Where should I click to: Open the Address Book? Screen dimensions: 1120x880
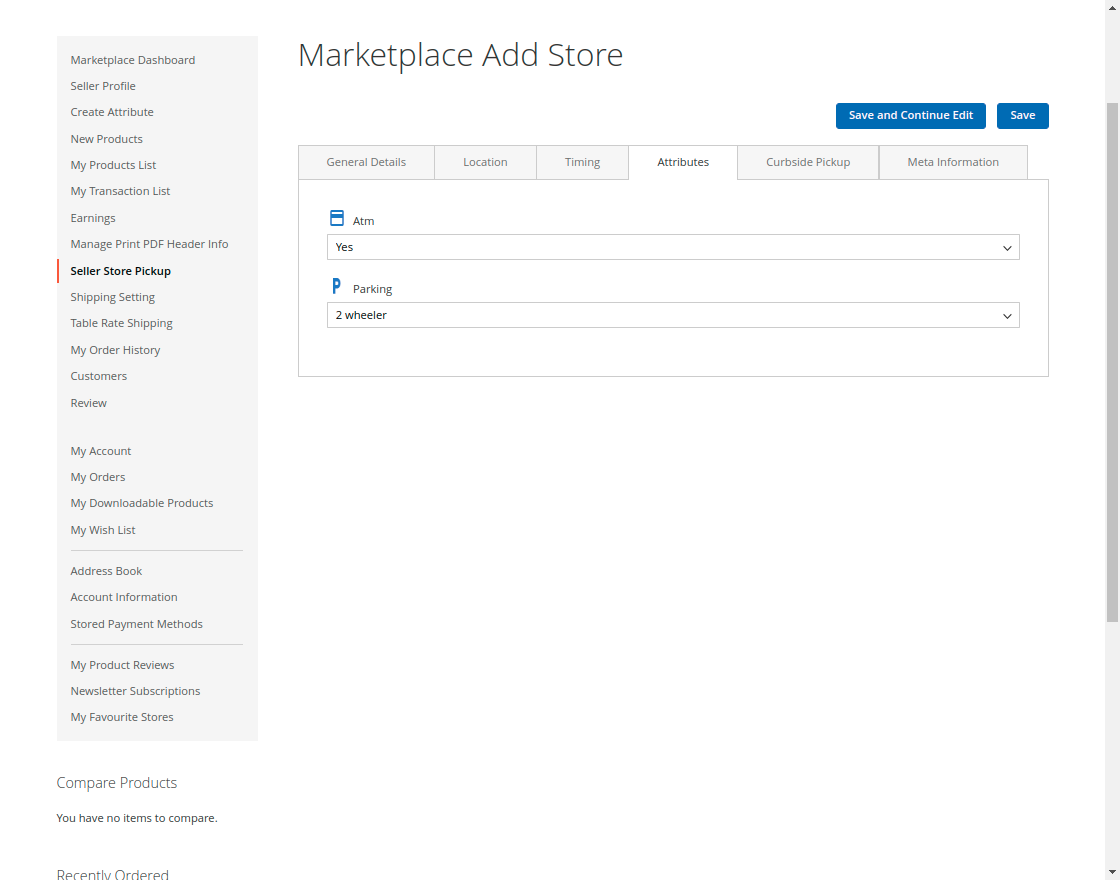[106, 570]
